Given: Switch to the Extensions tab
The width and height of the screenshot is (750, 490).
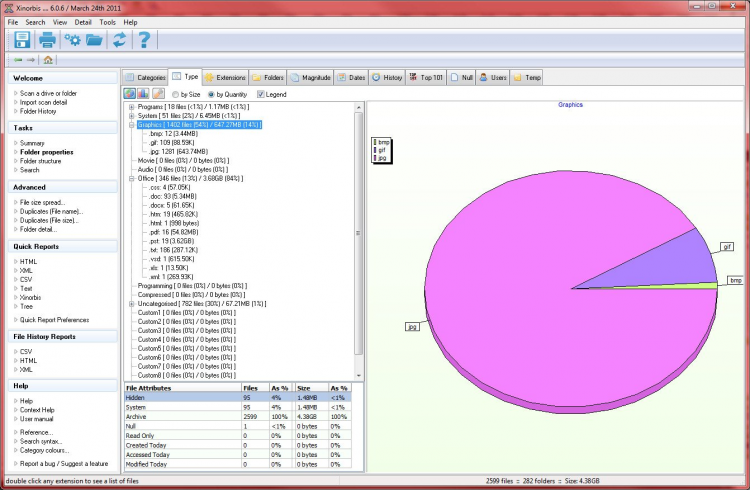Looking at the screenshot, I should pos(224,76).
